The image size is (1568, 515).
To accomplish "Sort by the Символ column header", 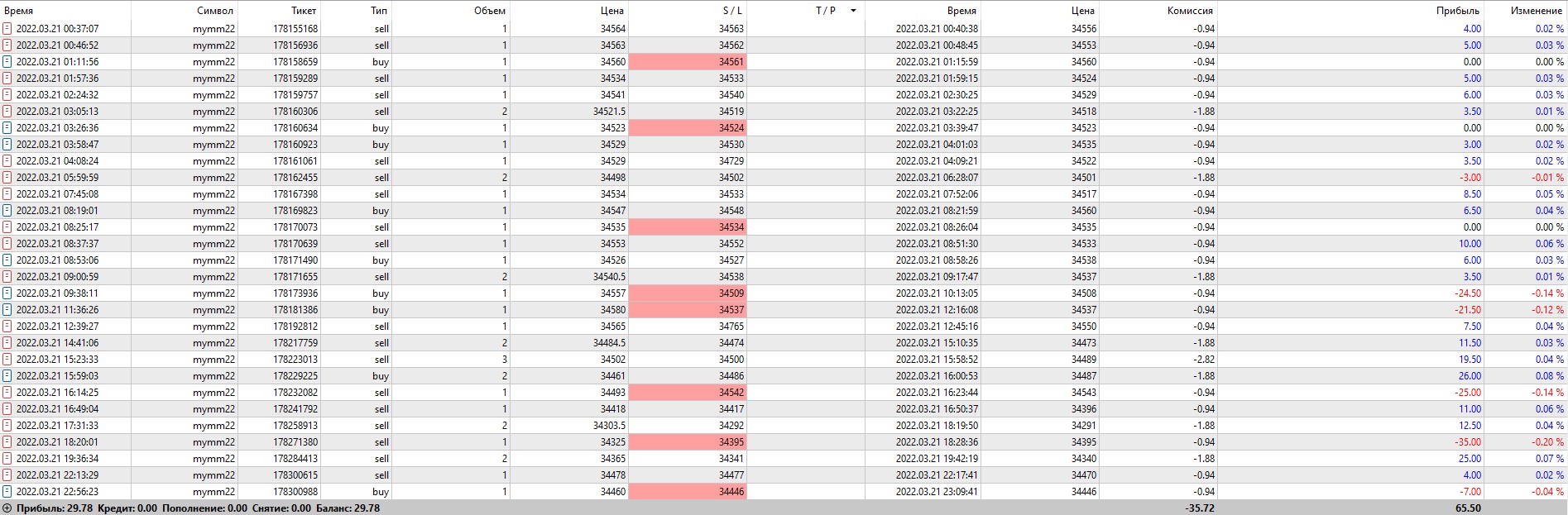I will coord(215,11).
